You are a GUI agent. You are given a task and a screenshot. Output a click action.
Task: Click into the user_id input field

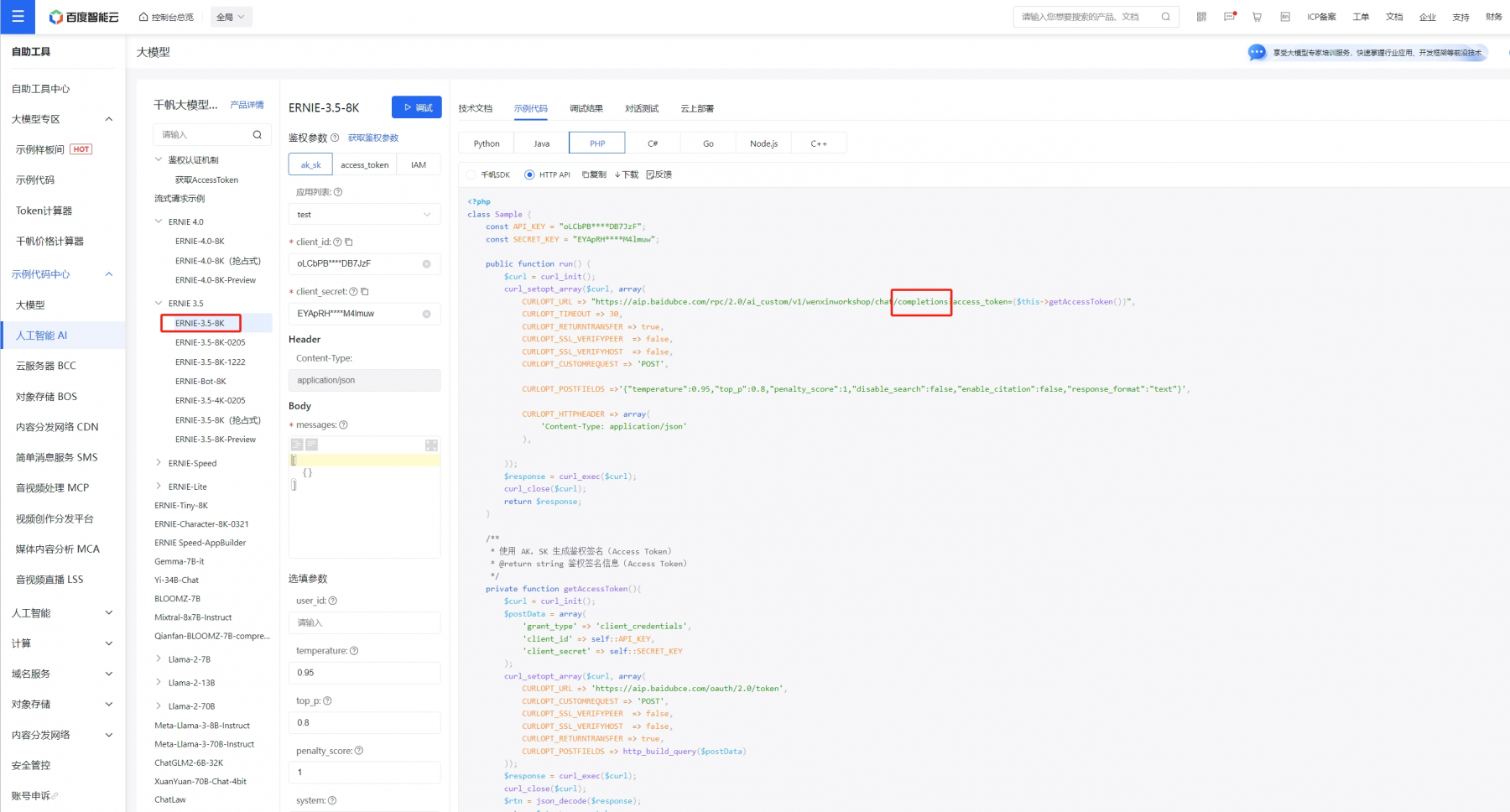coord(364,622)
